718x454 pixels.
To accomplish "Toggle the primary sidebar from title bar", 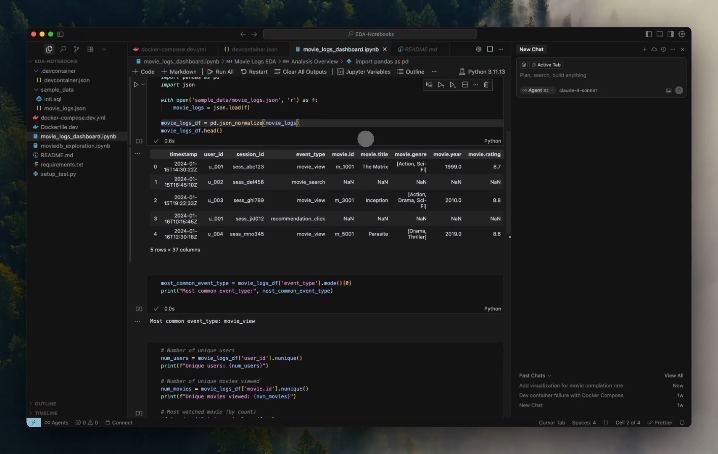I will click(x=60, y=34).
